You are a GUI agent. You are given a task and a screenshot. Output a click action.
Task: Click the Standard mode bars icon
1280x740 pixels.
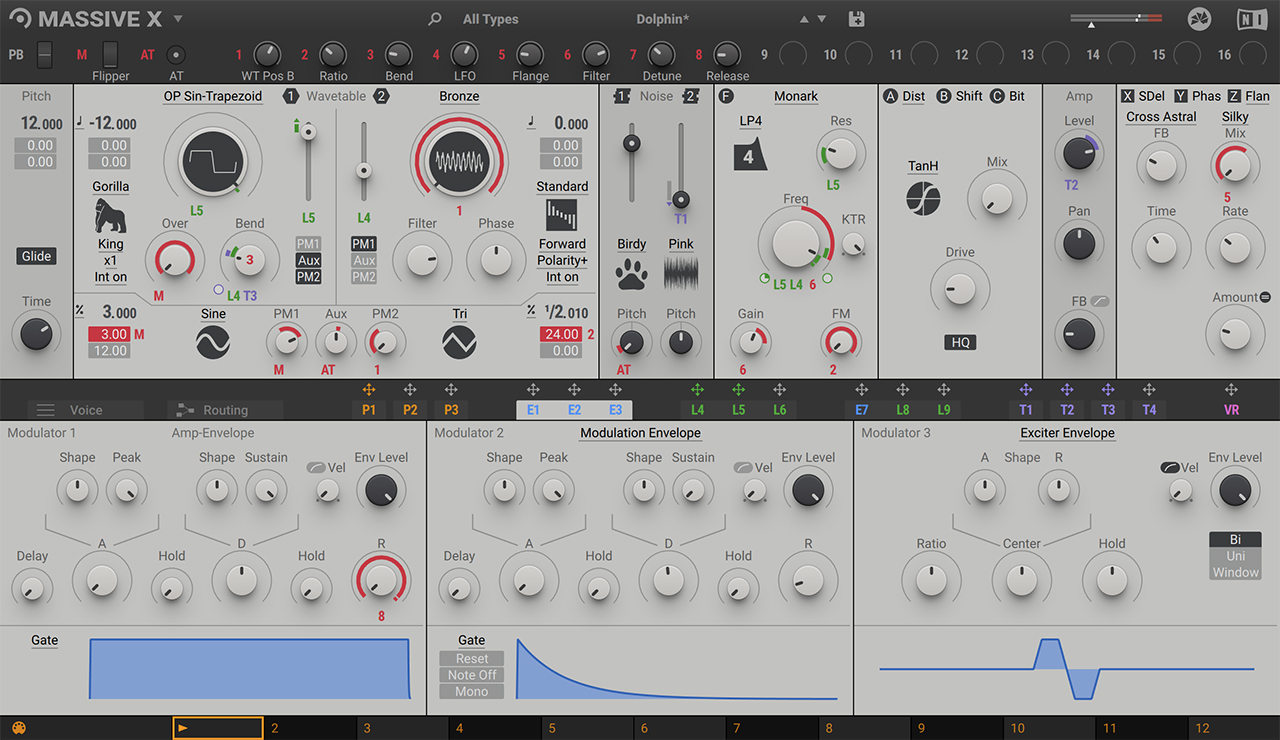(562, 216)
